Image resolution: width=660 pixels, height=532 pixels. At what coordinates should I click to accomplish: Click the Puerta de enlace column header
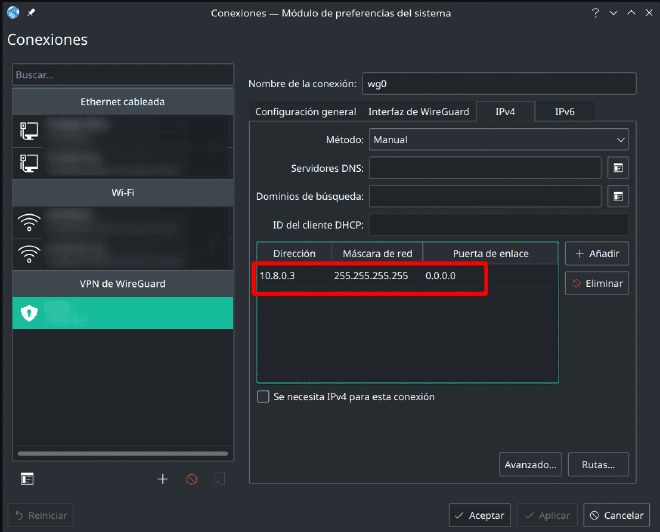[490, 253]
